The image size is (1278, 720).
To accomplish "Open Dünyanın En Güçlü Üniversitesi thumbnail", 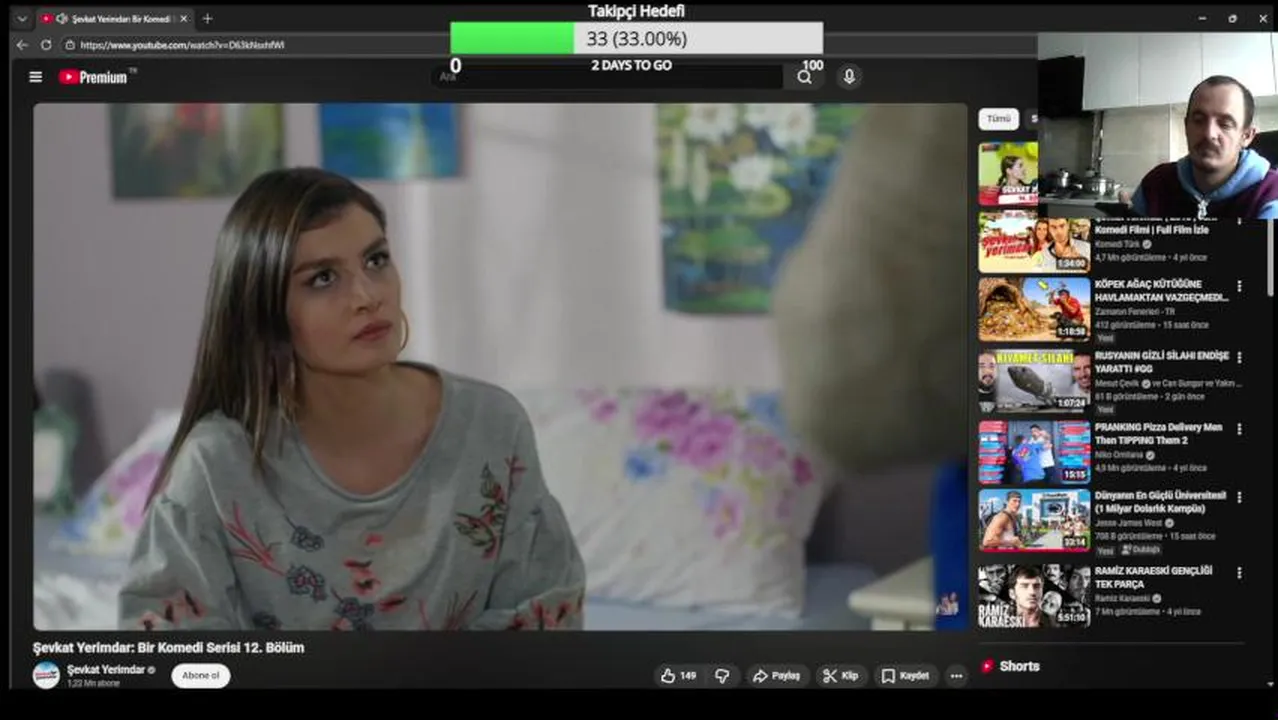I will point(1034,520).
